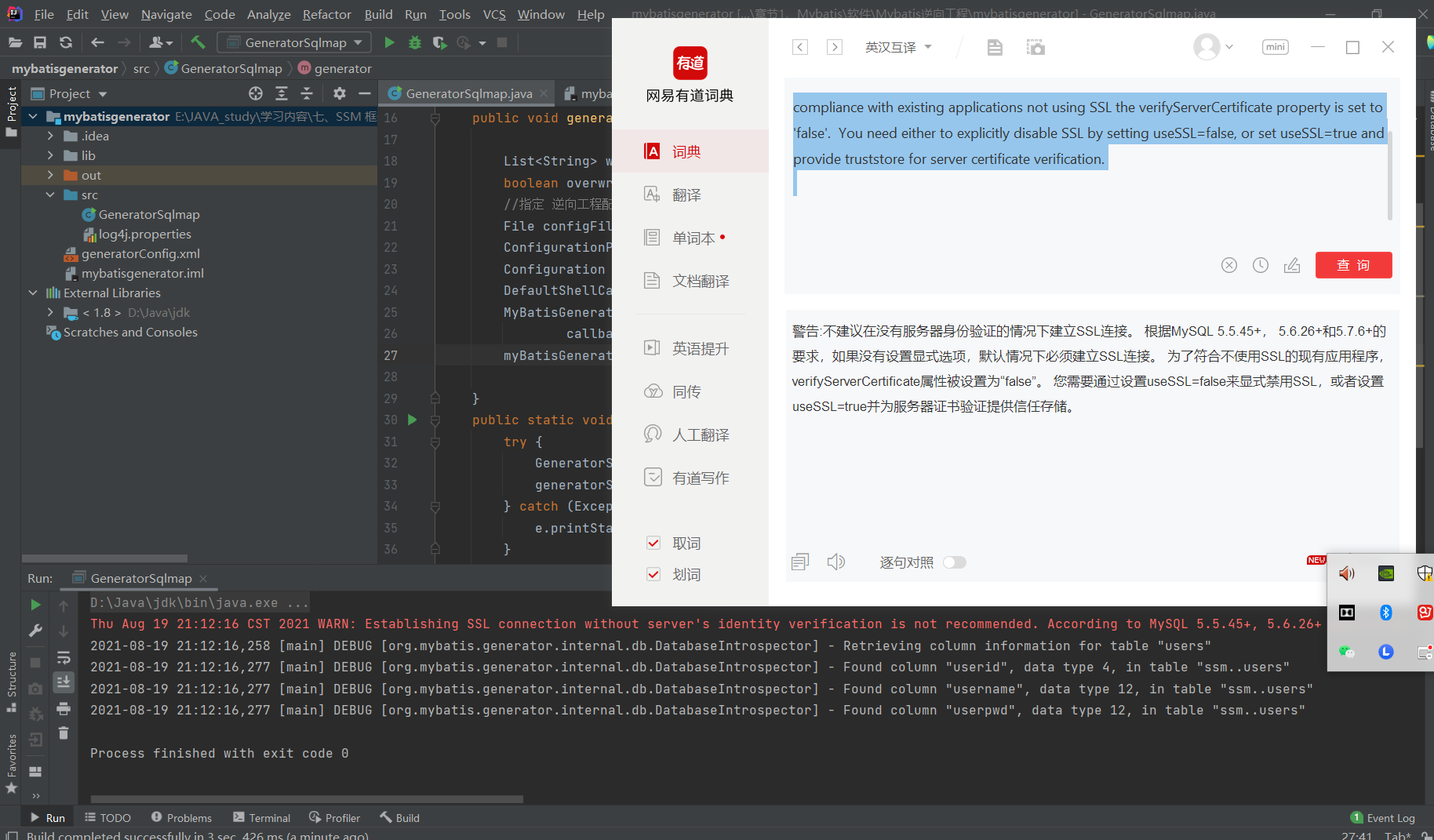Open NVIDIA icon in system tray

pyautogui.click(x=1386, y=573)
